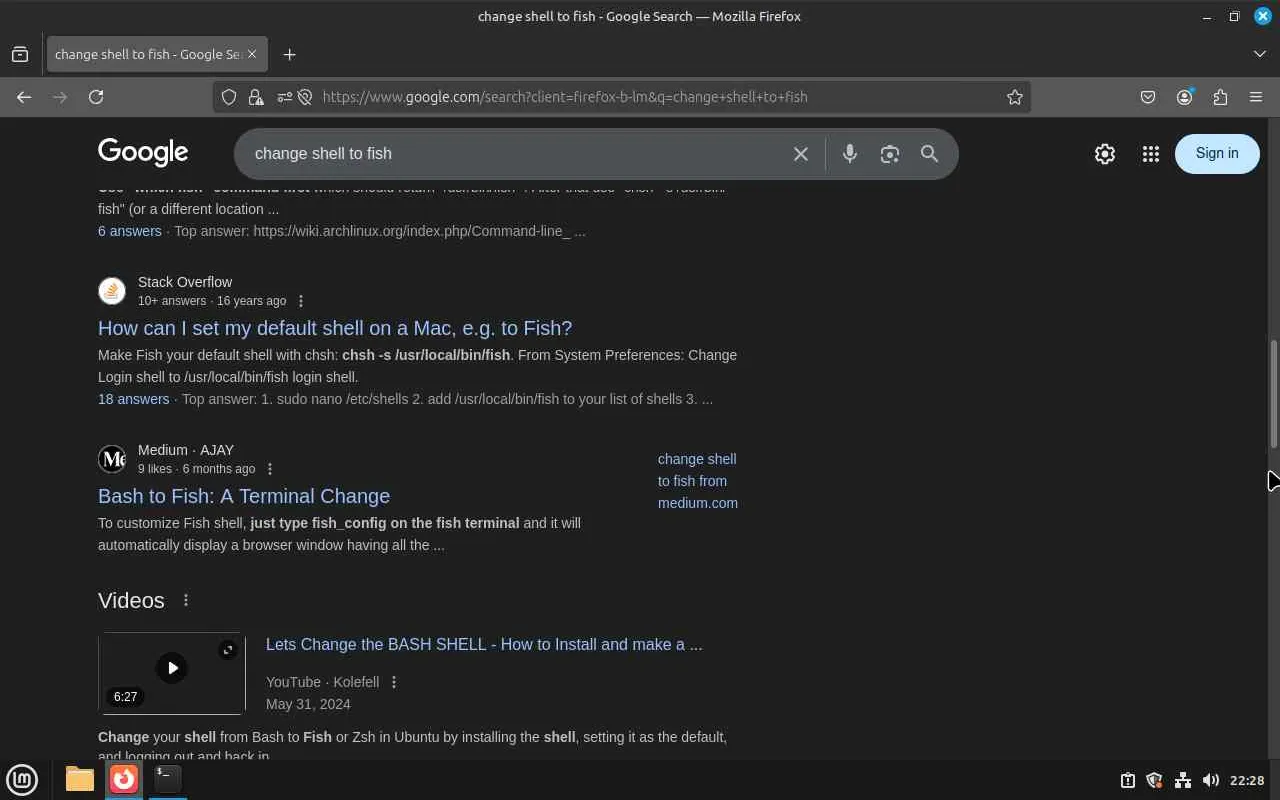Open the Linux Mint start menu
This screenshot has width=1280, height=800.
click(22, 779)
